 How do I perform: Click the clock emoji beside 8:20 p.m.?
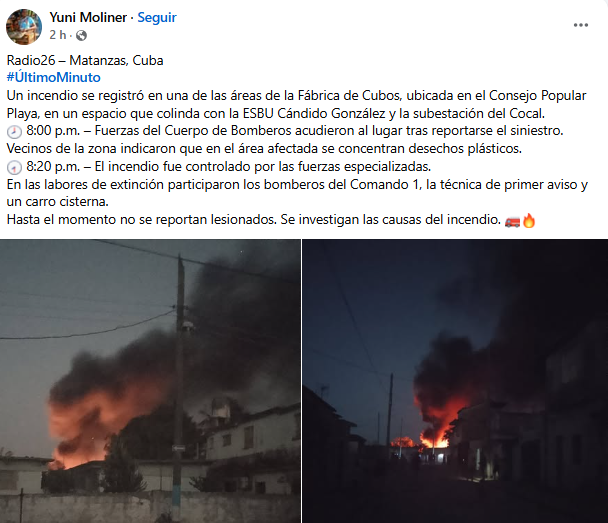coord(14,167)
